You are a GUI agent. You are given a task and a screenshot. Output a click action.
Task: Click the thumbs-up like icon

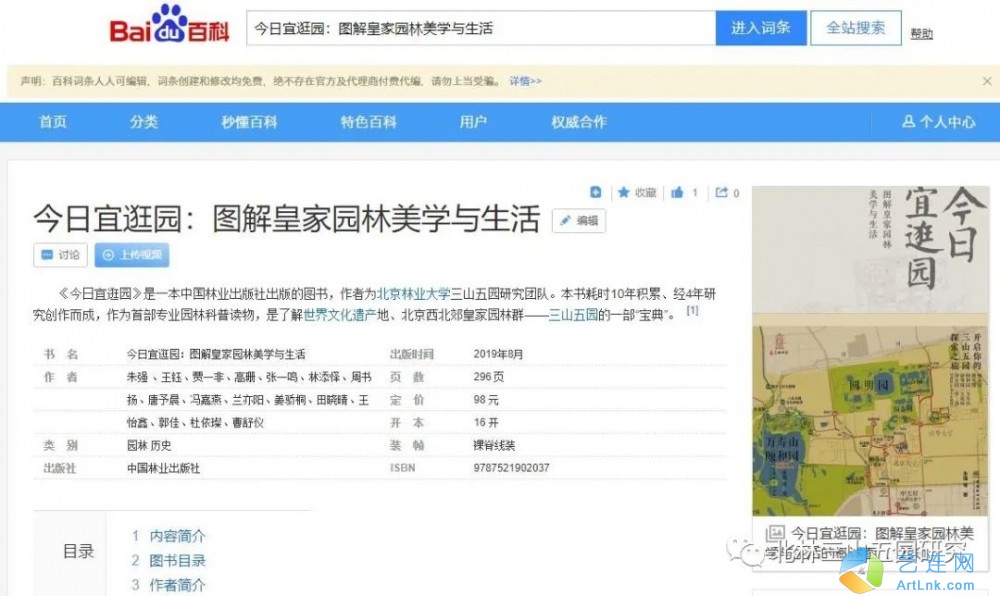[677, 192]
